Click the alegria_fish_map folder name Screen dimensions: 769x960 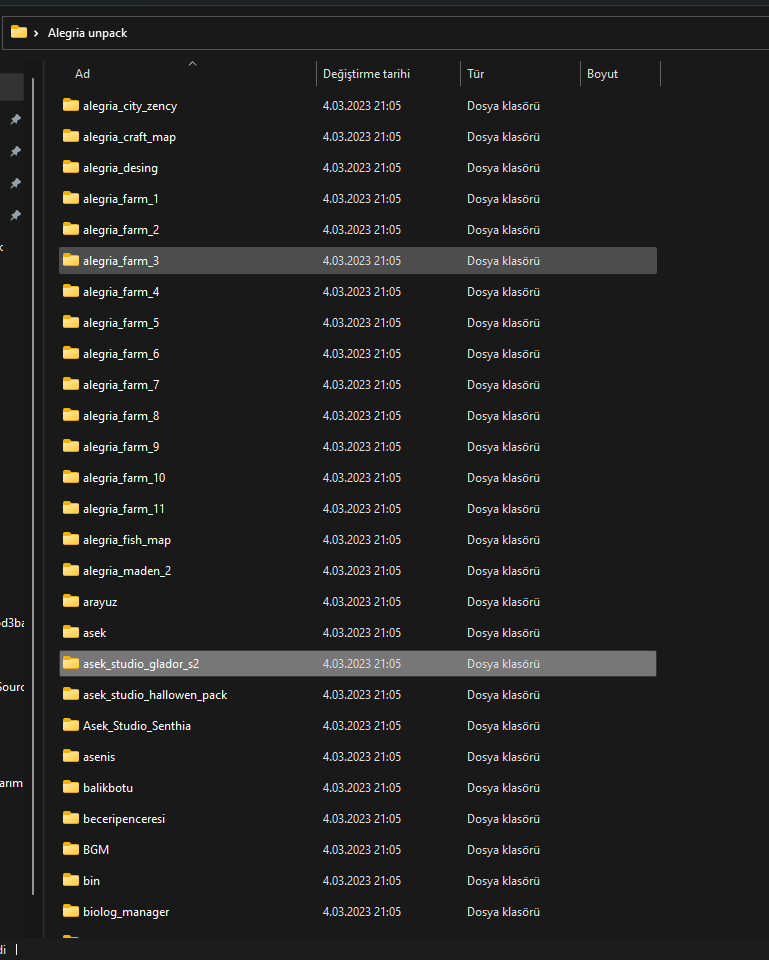pyautogui.click(x=127, y=540)
